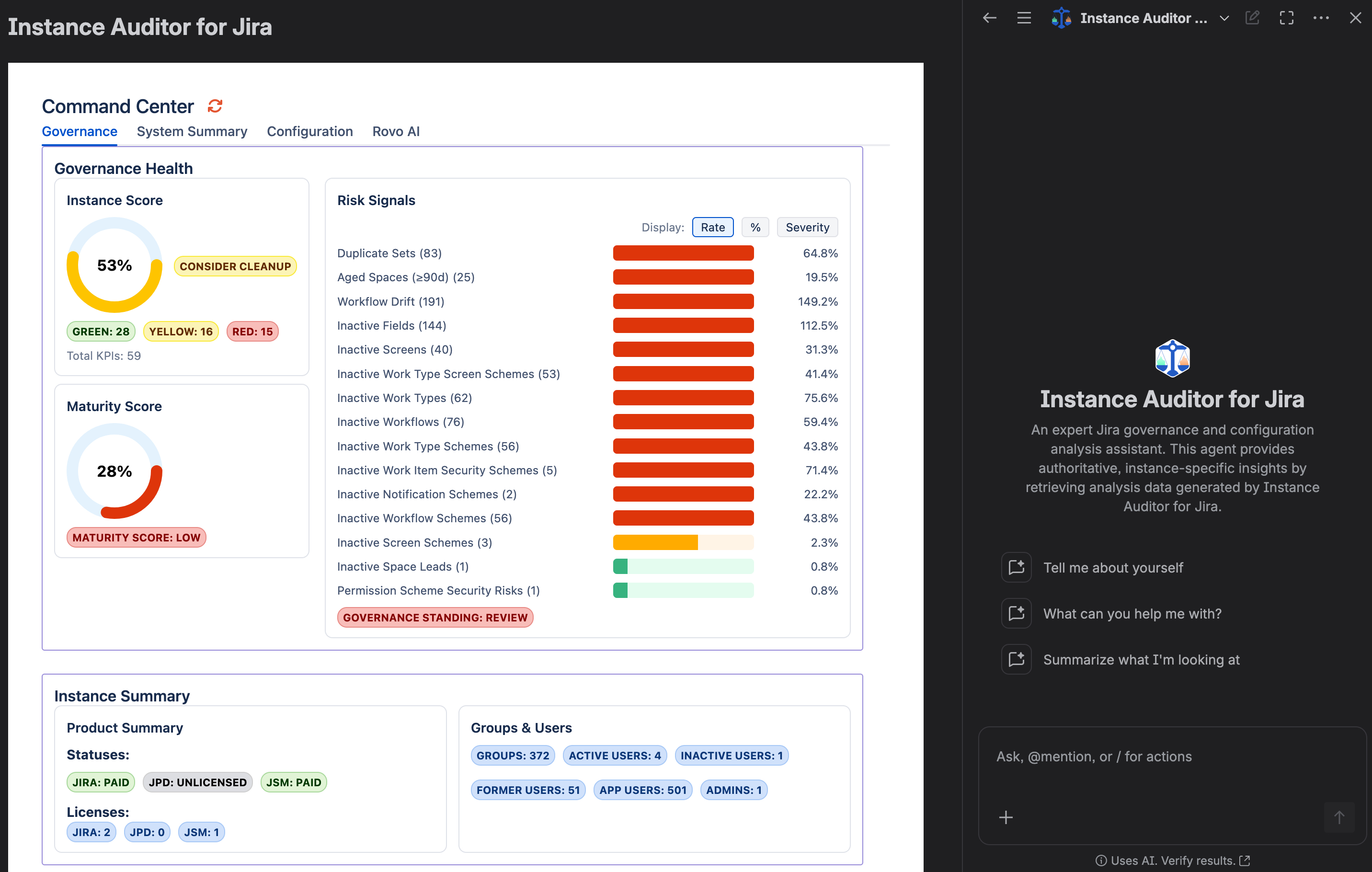Click the 'GOVERNANCE STANDING: REVIEW' badge
Screen dimensions: 1372x872
click(435, 618)
